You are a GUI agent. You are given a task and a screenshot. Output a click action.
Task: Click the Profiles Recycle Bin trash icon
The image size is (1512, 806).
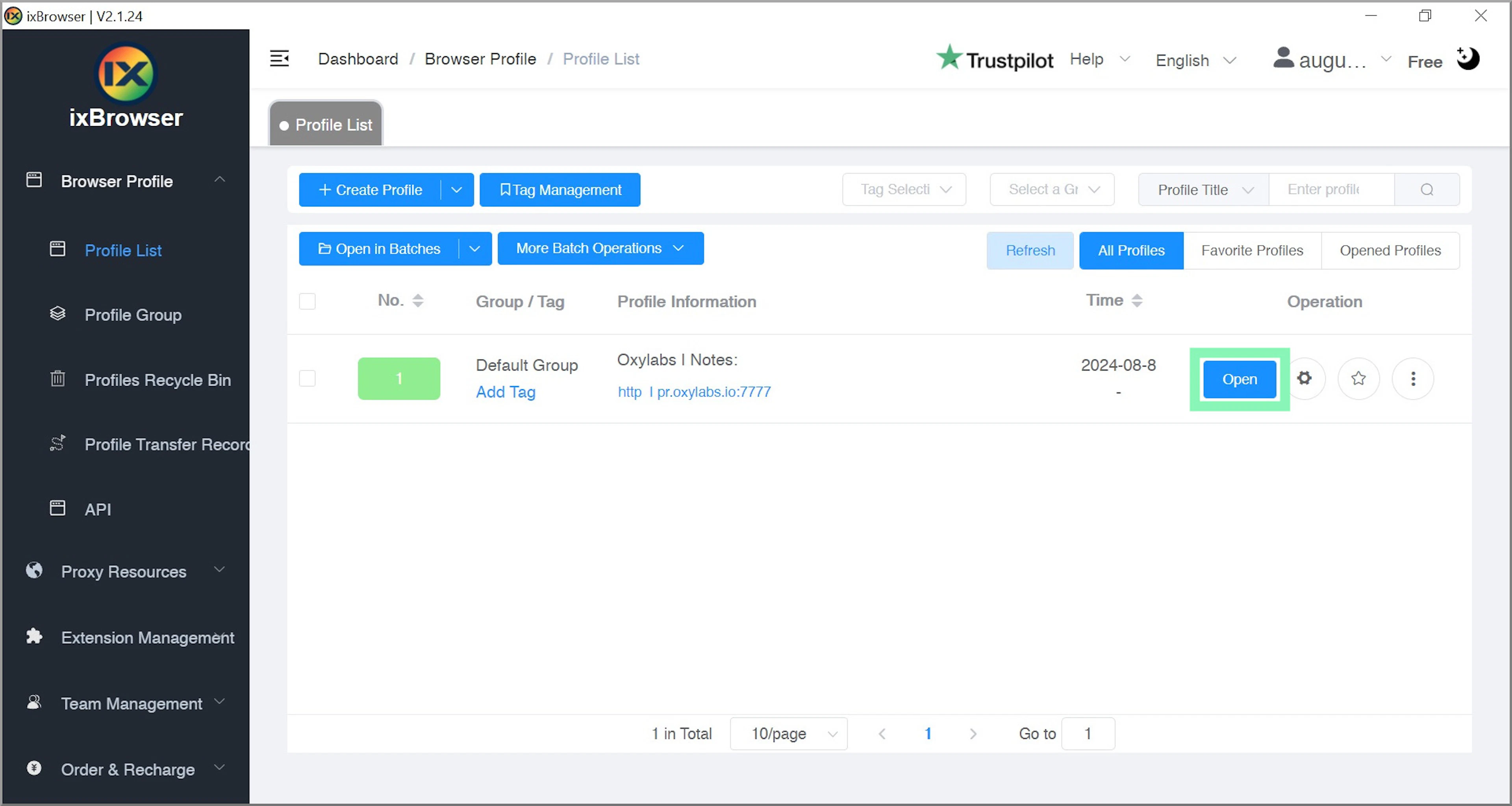click(x=57, y=378)
